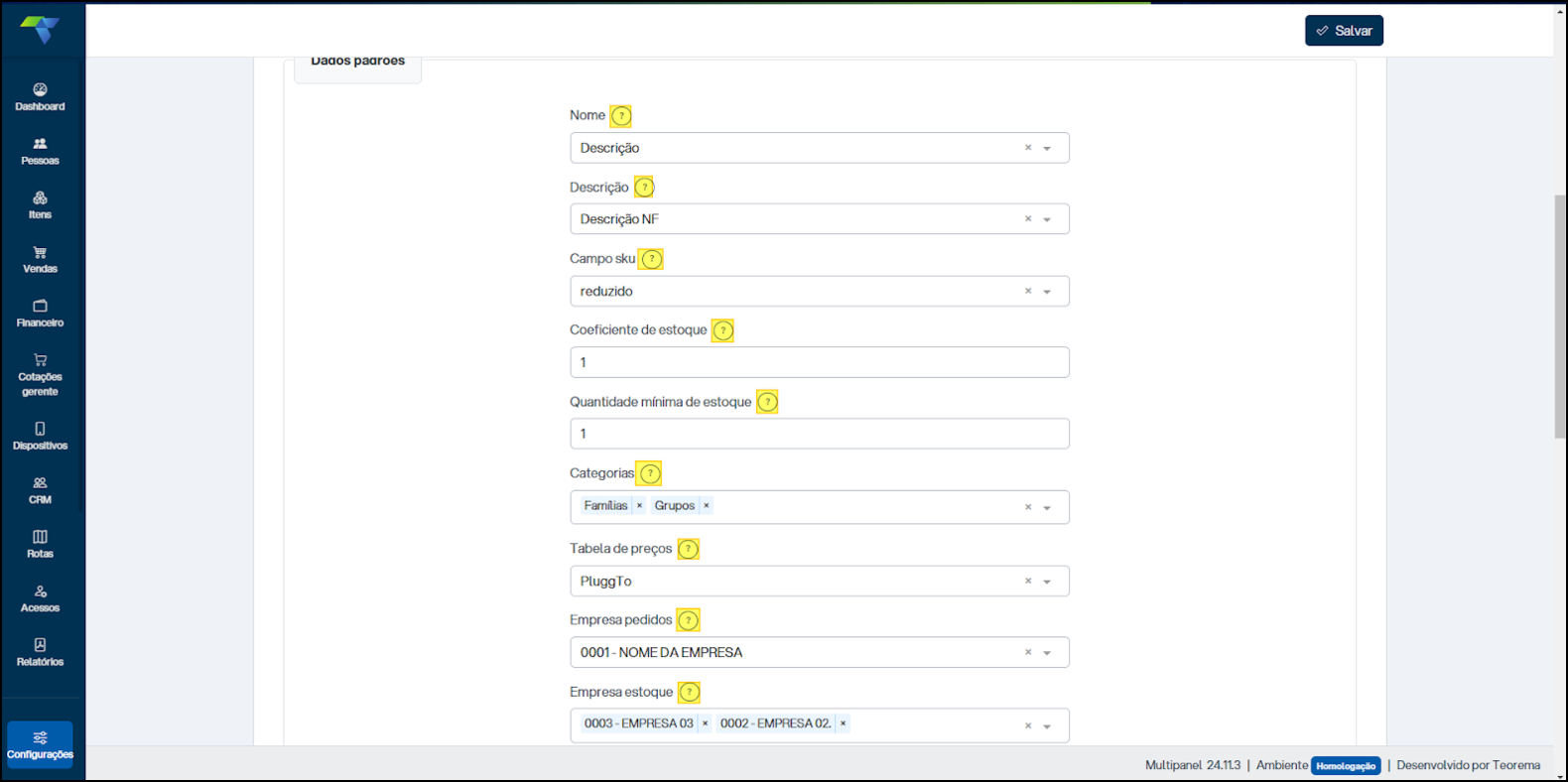Open the Configurações menu item
The image size is (1568, 782).
tap(40, 744)
